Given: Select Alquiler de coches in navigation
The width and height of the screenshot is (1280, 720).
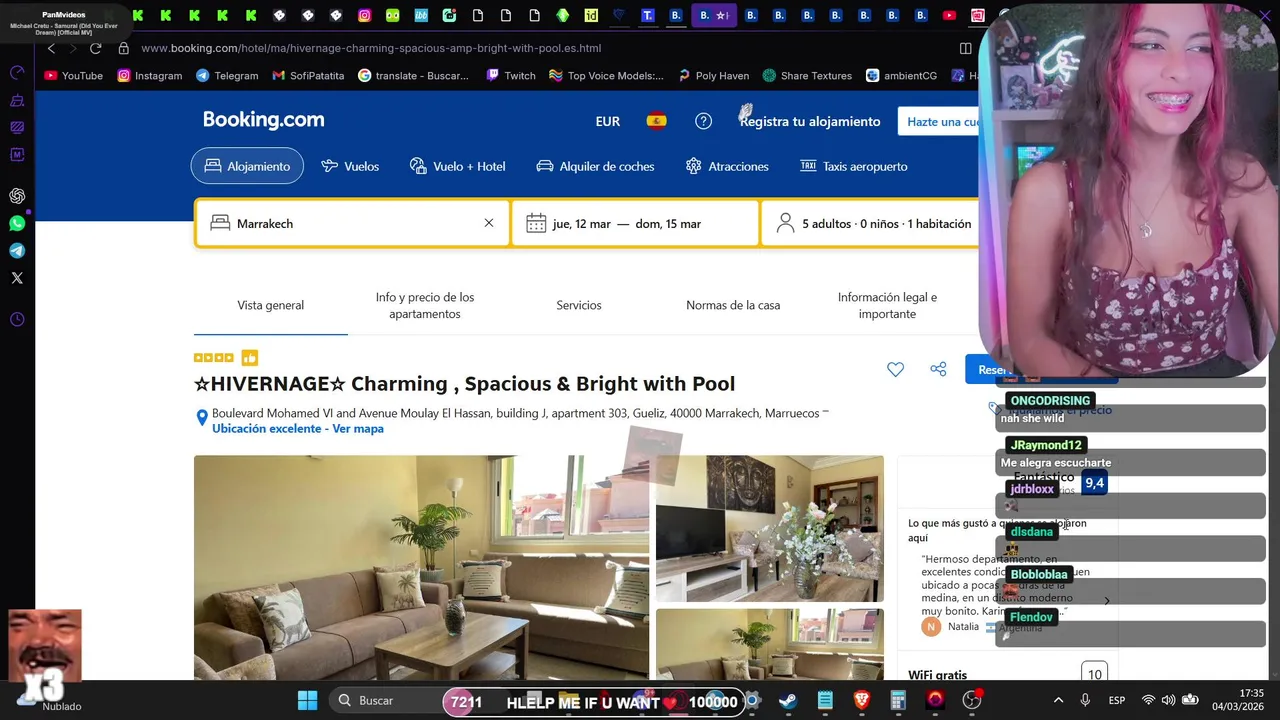Looking at the screenshot, I should [x=595, y=166].
